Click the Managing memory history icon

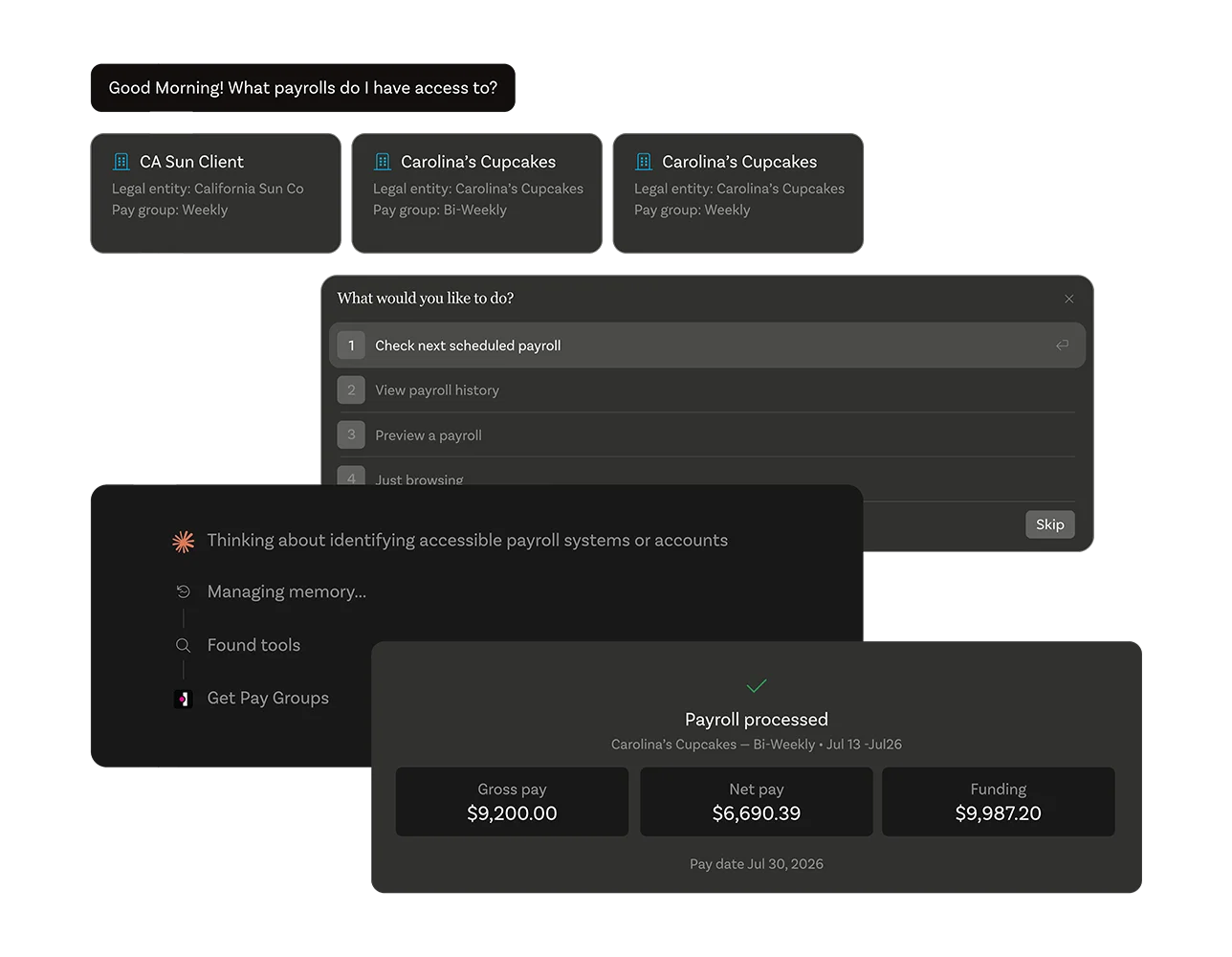(x=184, y=592)
